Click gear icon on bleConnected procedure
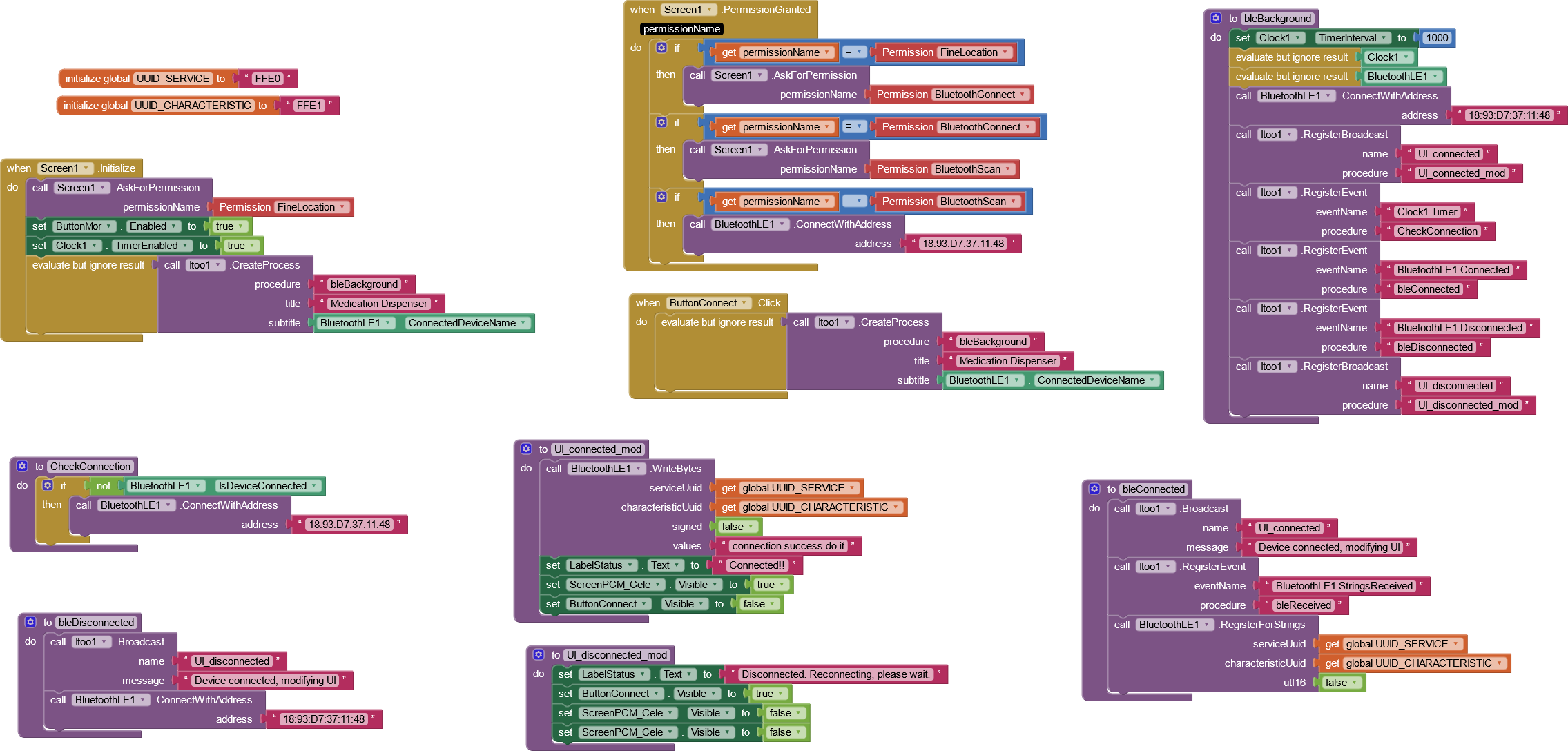 pos(1094,489)
